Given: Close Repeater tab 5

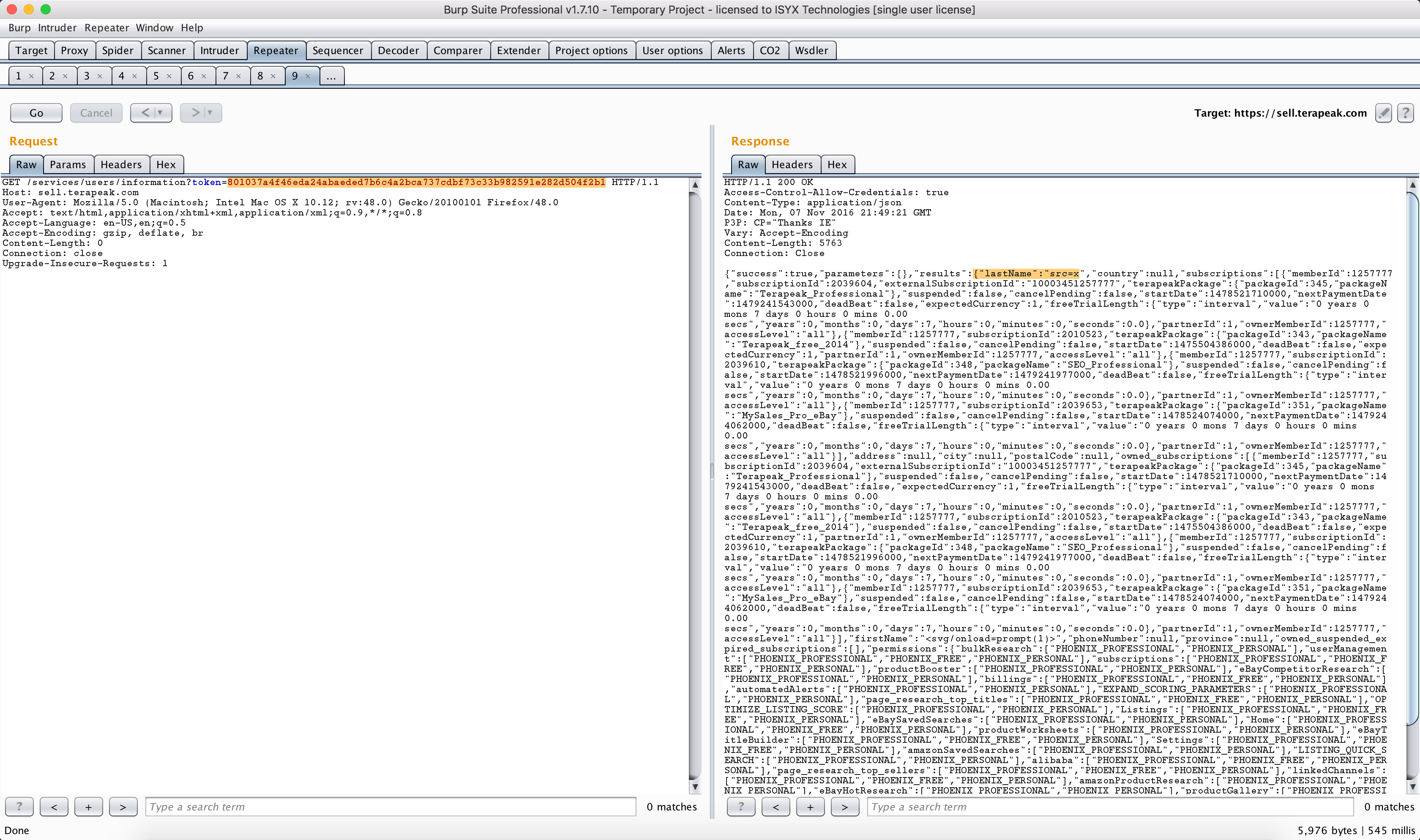Looking at the screenshot, I should (169, 76).
